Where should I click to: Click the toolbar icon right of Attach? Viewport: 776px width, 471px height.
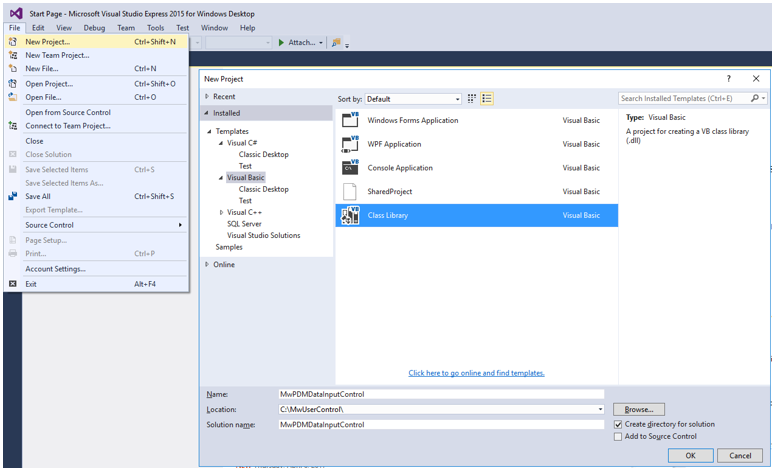[337, 43]
